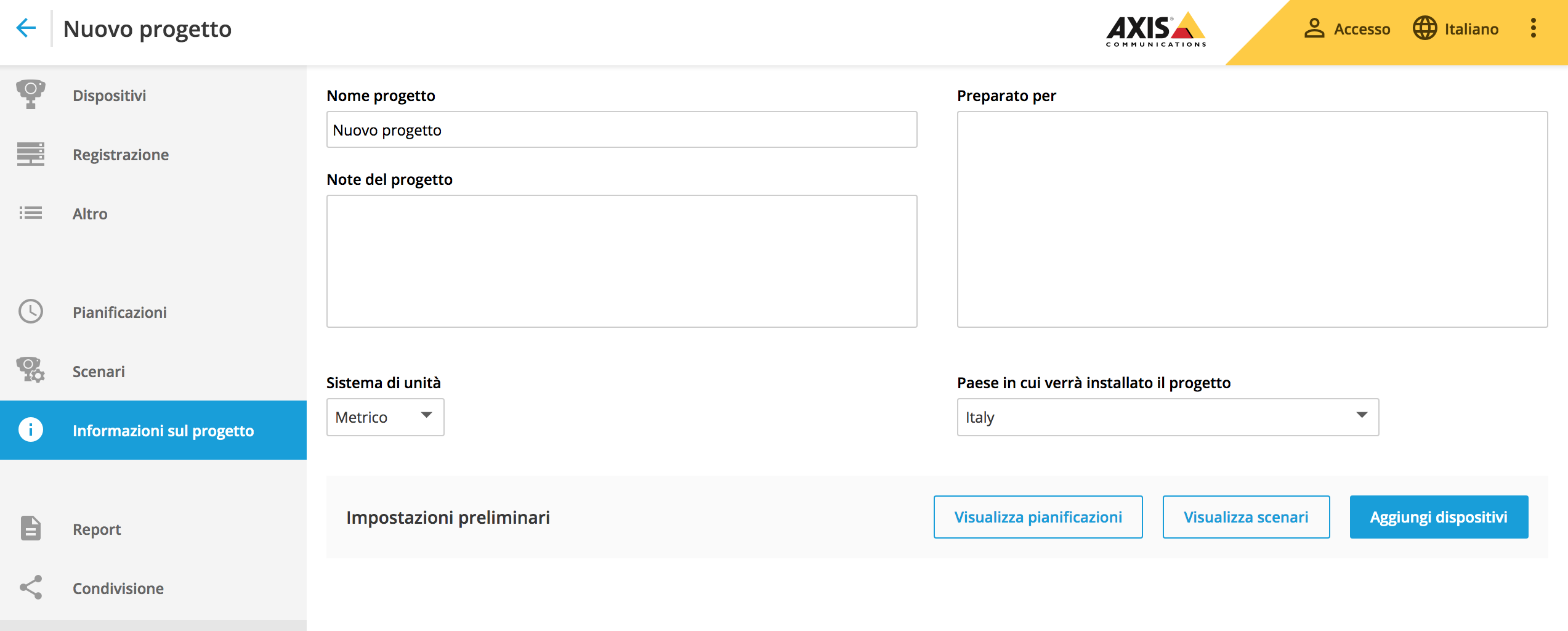Open the Sistema di unità dropdown
The image size is (1568, 631).
point(385,417)
